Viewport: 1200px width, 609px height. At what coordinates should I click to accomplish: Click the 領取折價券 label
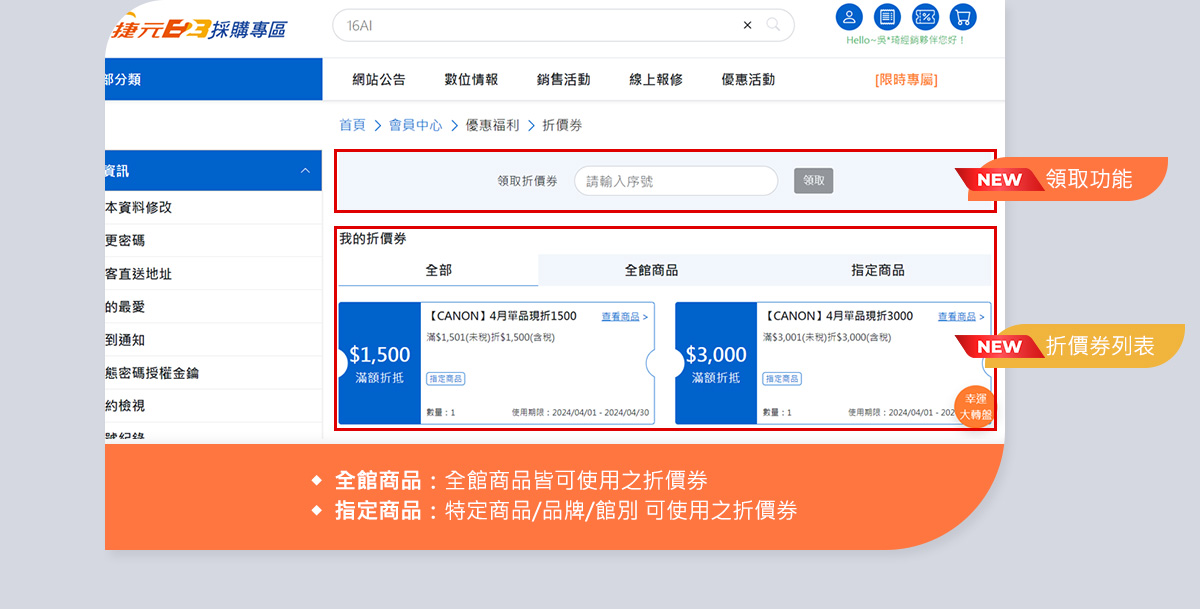point(528,181)
